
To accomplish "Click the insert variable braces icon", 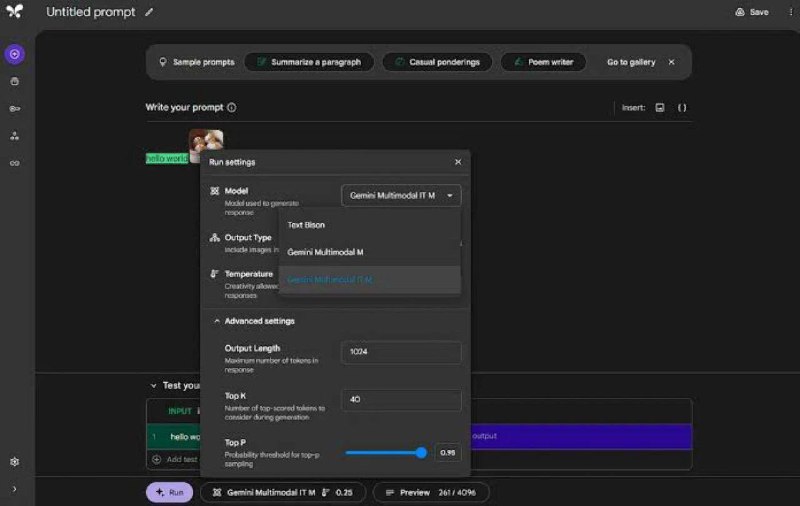I will (682, 107).
